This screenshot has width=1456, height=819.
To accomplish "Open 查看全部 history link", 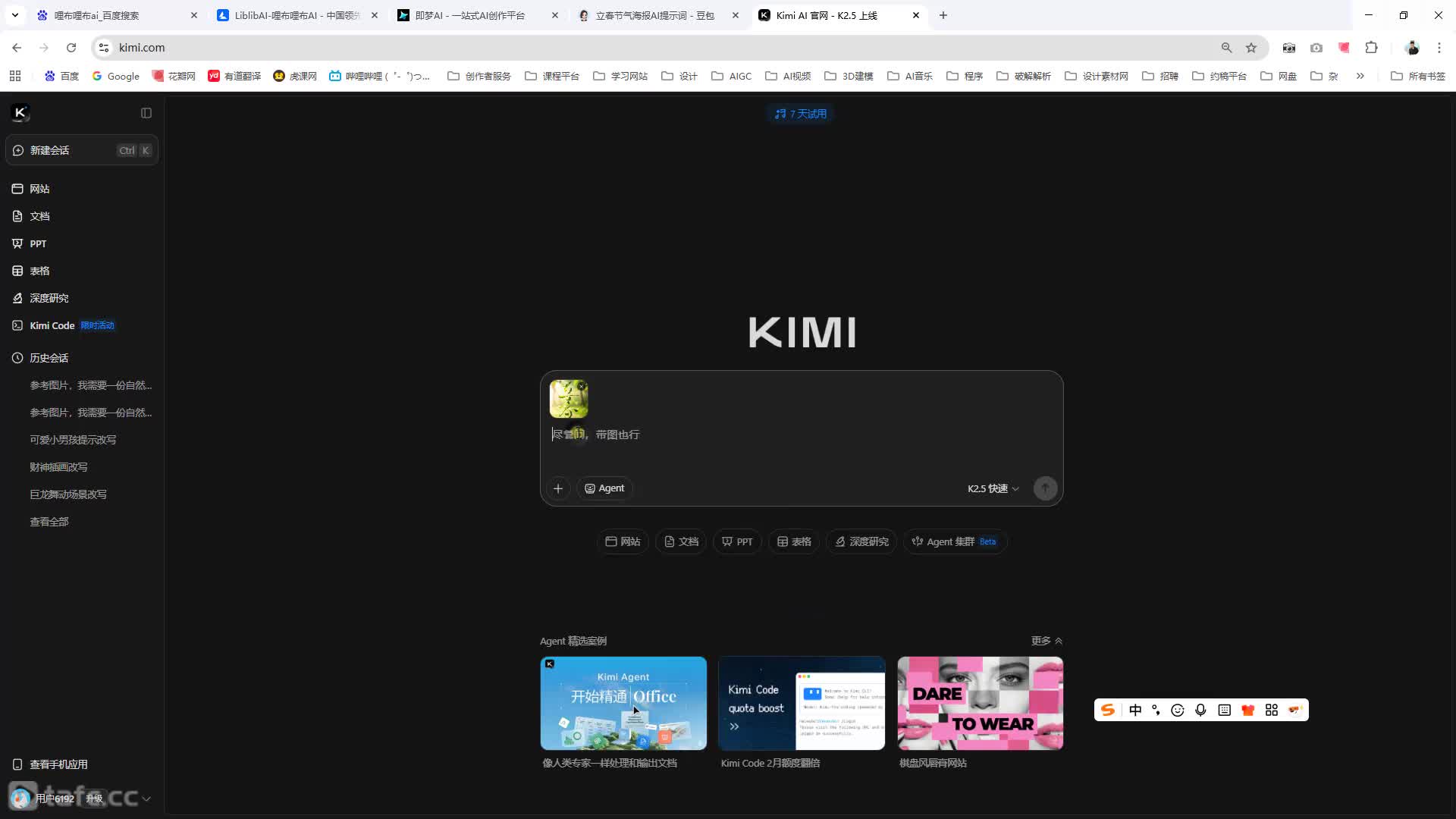I will 49,522.
